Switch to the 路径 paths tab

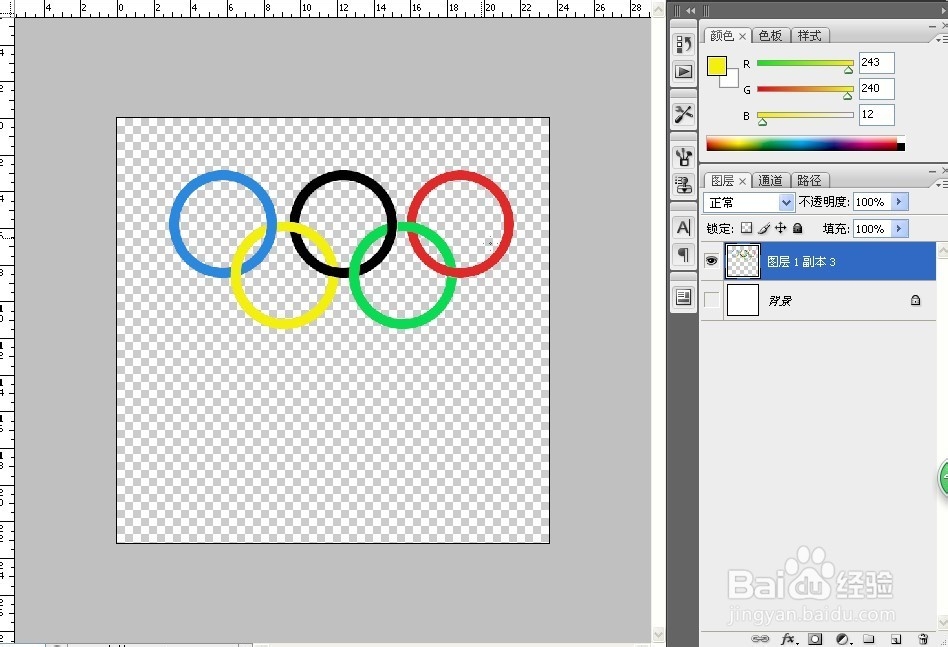click(x=809, y=180)
